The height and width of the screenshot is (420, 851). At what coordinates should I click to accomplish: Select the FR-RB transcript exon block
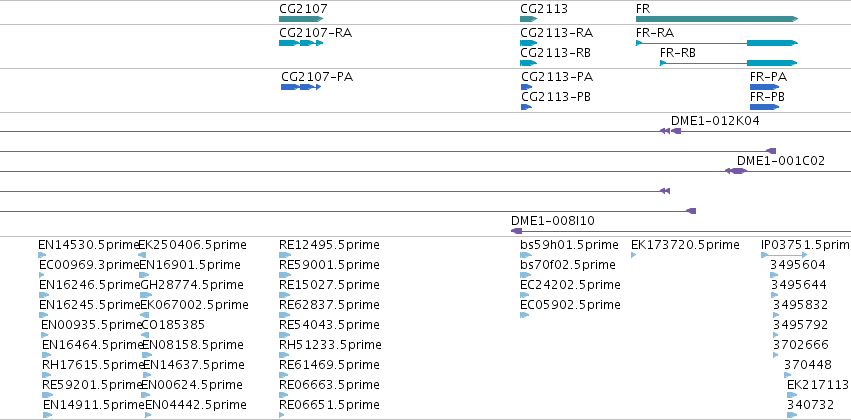[772, 63]
